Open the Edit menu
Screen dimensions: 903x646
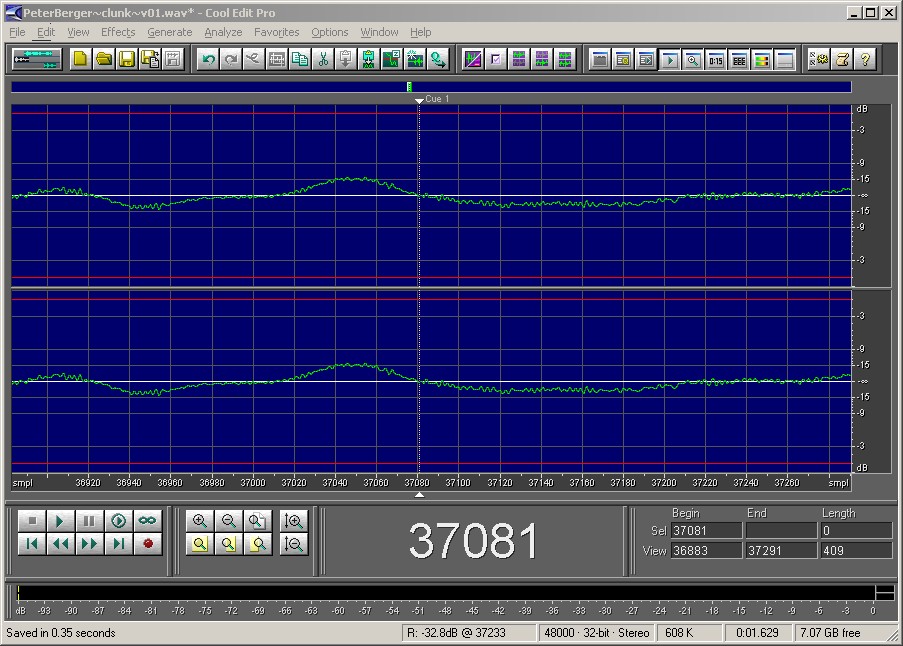[46, 32]
